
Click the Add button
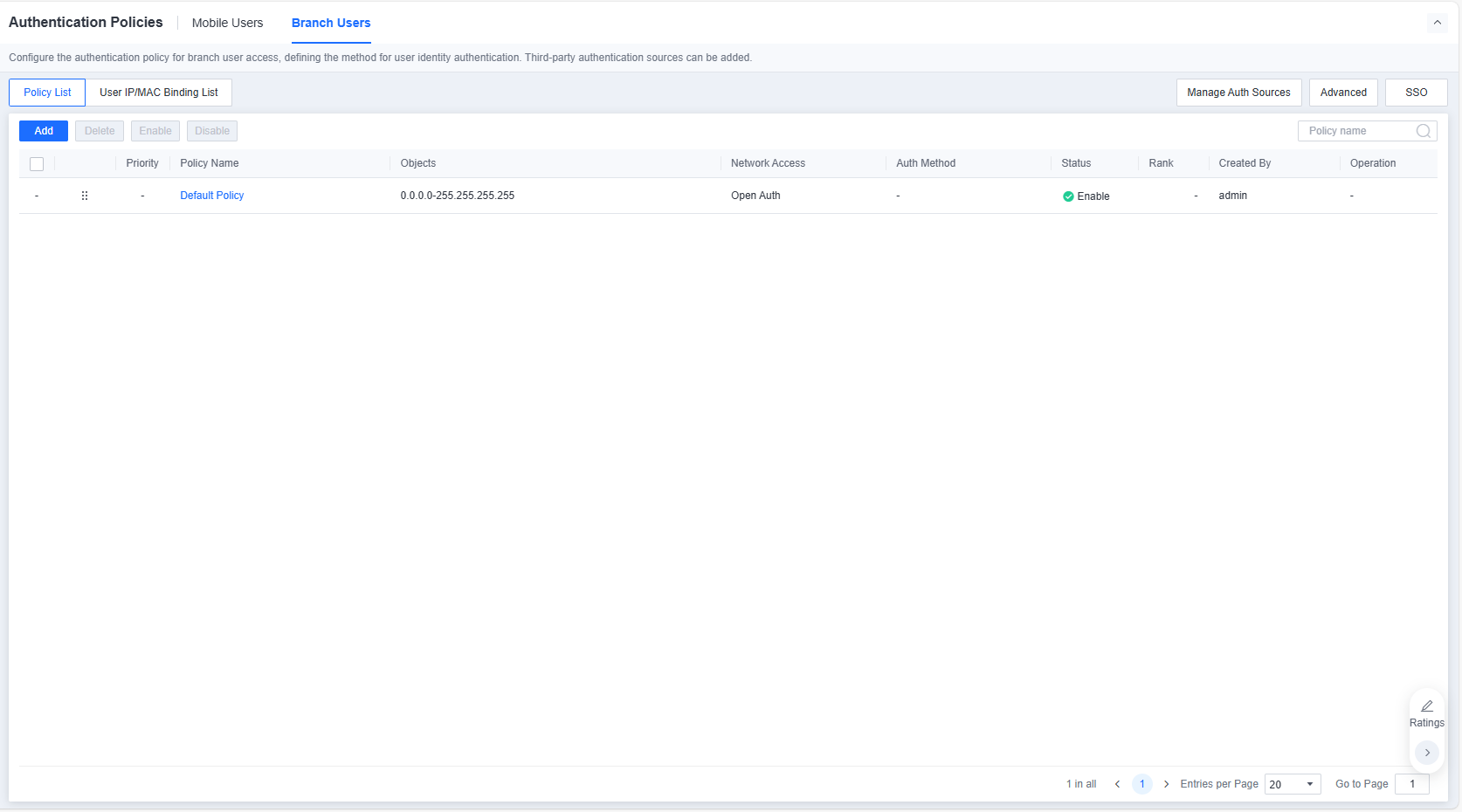44,131
